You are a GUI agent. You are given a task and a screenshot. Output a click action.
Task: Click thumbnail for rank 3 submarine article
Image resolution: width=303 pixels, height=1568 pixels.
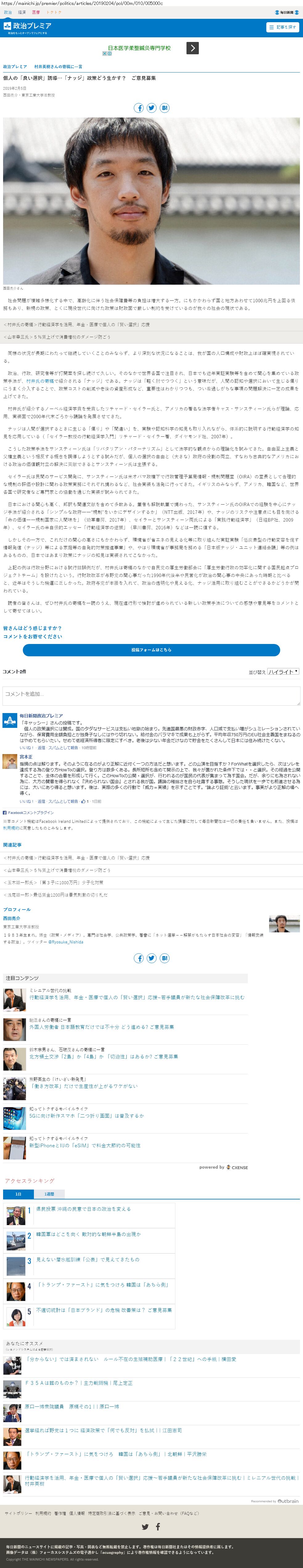(x=15, y=1265)
